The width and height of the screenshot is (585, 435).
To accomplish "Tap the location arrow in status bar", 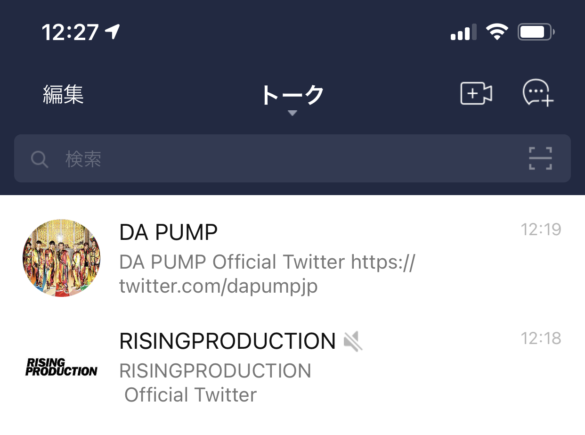I will (x=112, y=32).
